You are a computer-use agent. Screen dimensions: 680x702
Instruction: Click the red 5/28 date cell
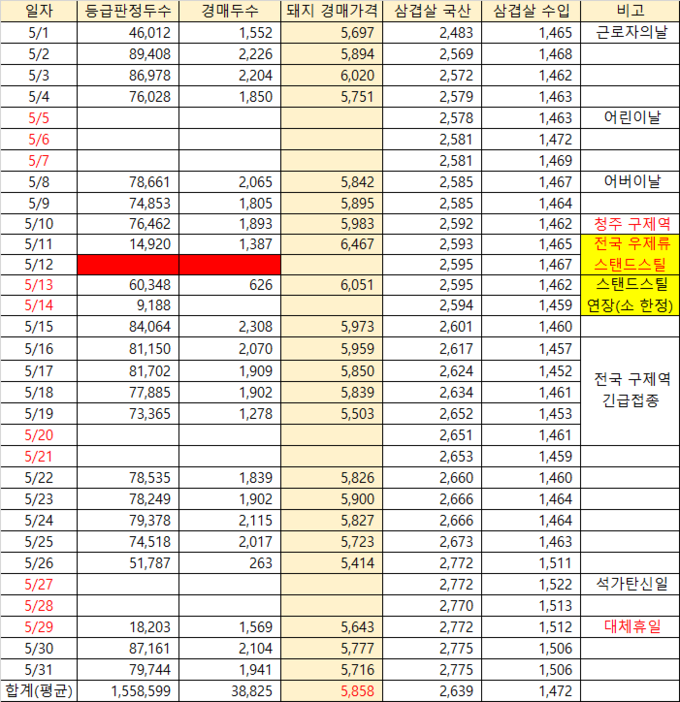(39, 606)
